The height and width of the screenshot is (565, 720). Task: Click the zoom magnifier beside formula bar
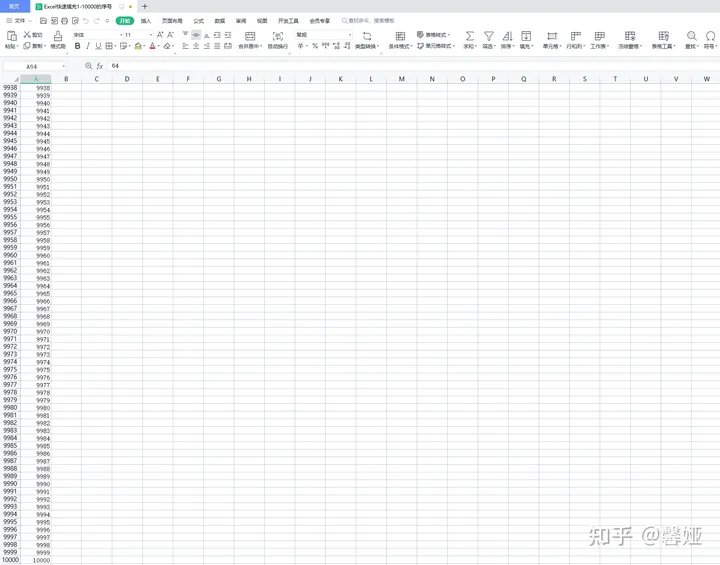(89, 66)
